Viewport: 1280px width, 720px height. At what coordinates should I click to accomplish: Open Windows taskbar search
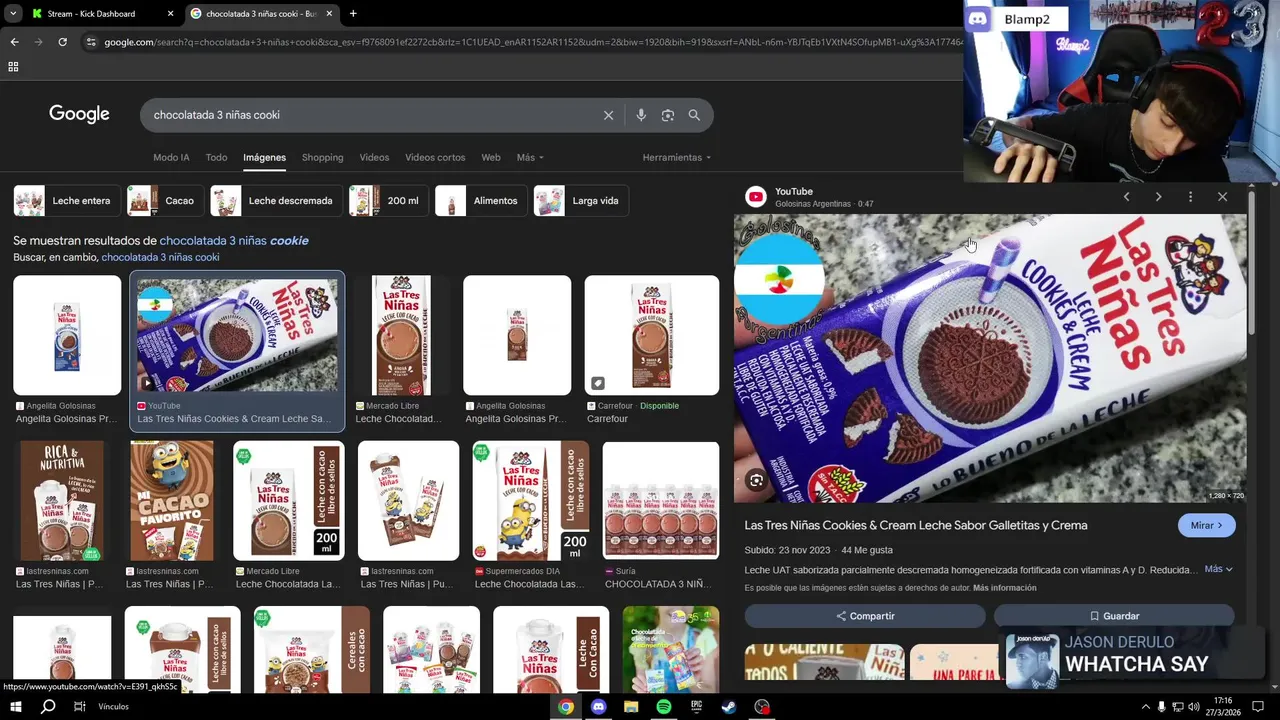(48, 706)
